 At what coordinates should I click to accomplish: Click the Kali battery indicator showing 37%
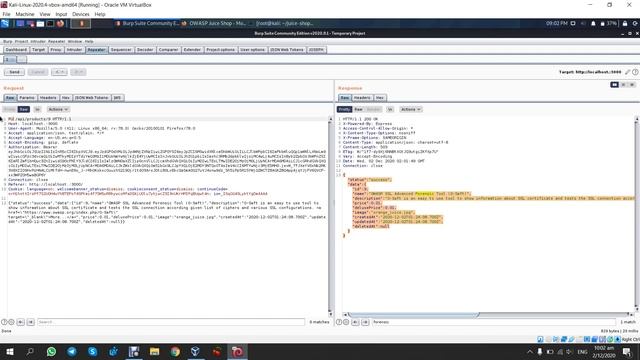point(608,24)
